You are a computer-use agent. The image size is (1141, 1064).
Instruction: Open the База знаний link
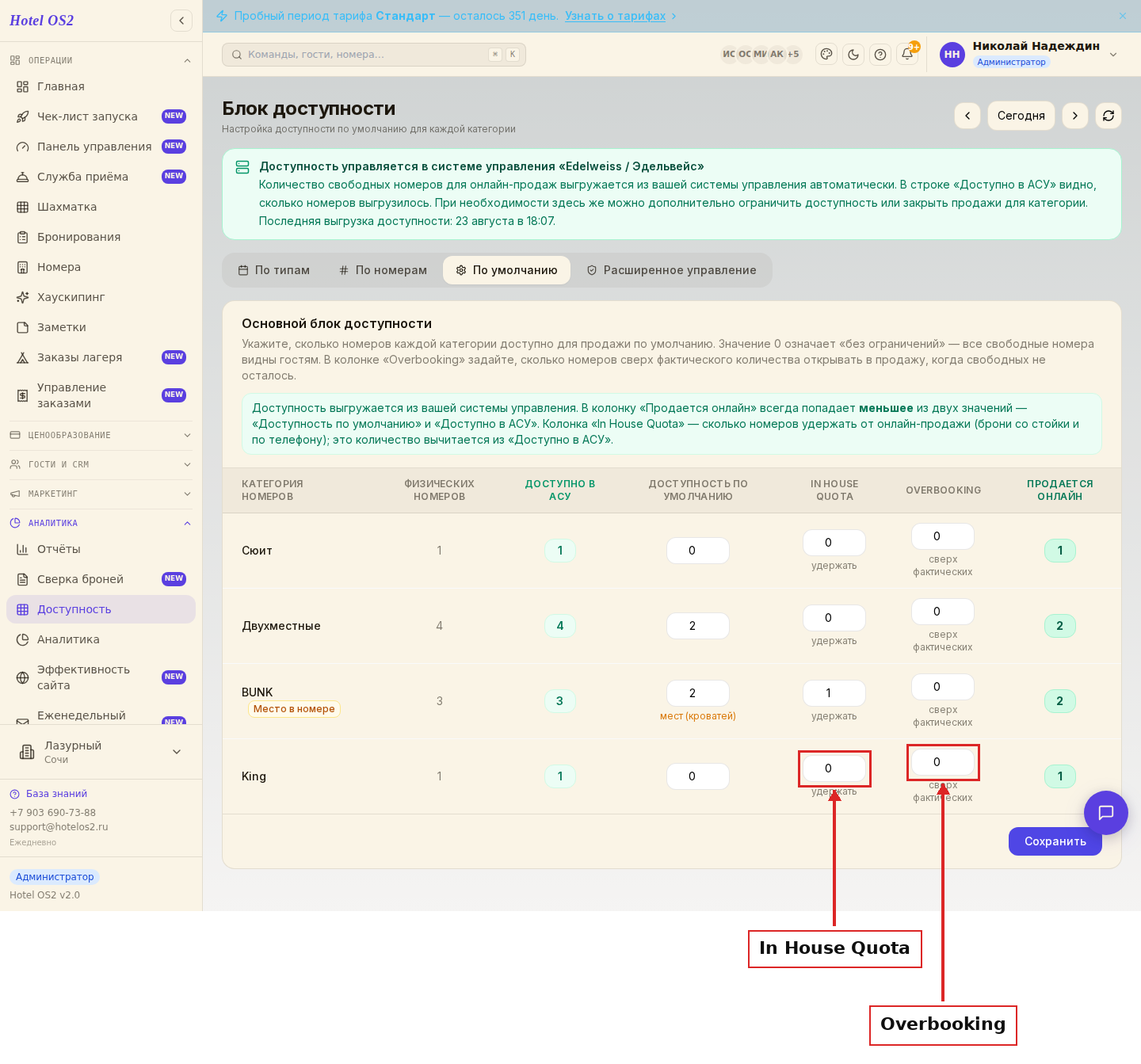(x=56, y=794)
